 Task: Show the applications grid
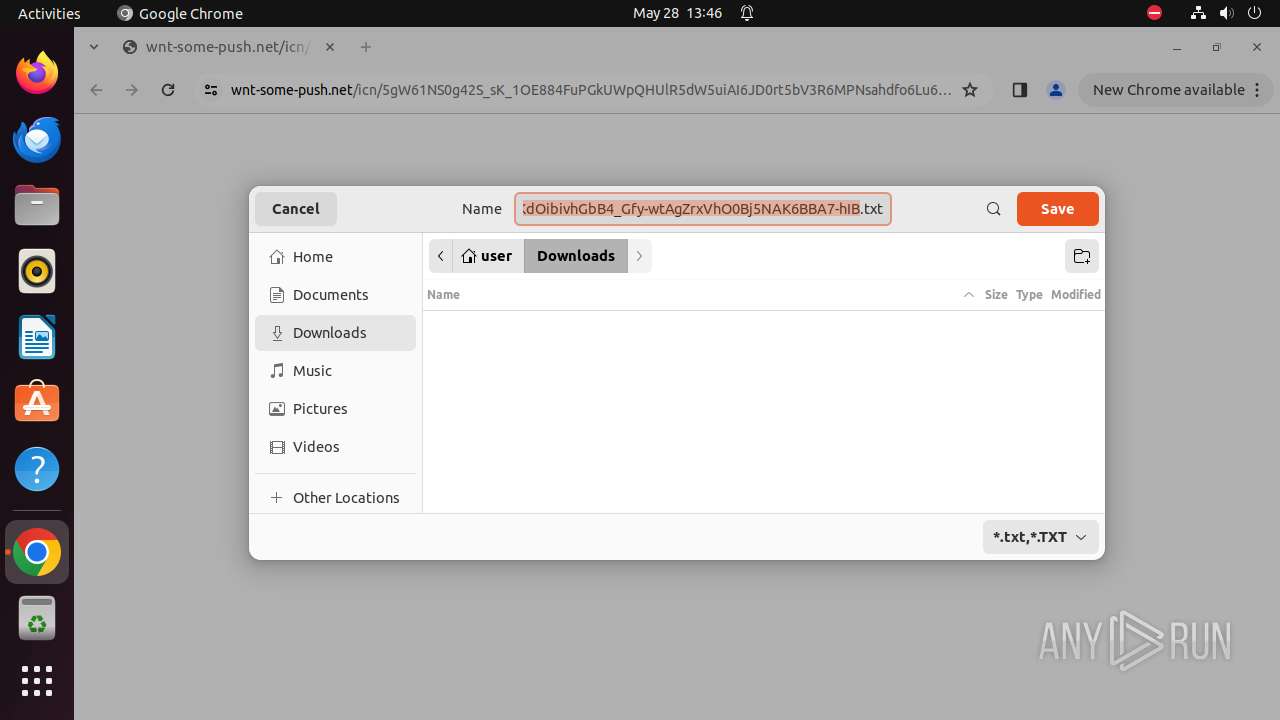point(37,681)
